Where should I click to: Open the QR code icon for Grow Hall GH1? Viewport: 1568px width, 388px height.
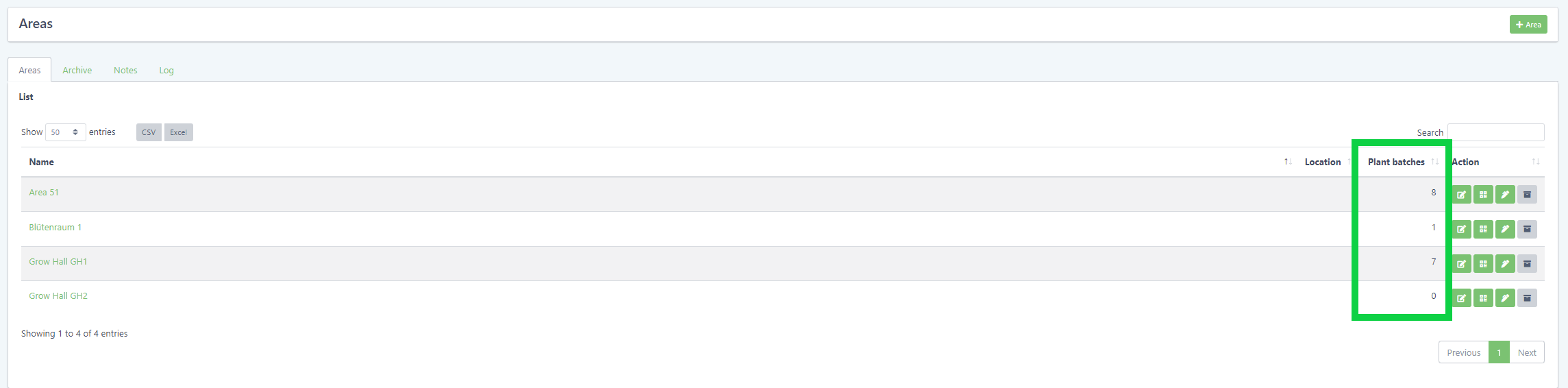1483,264
